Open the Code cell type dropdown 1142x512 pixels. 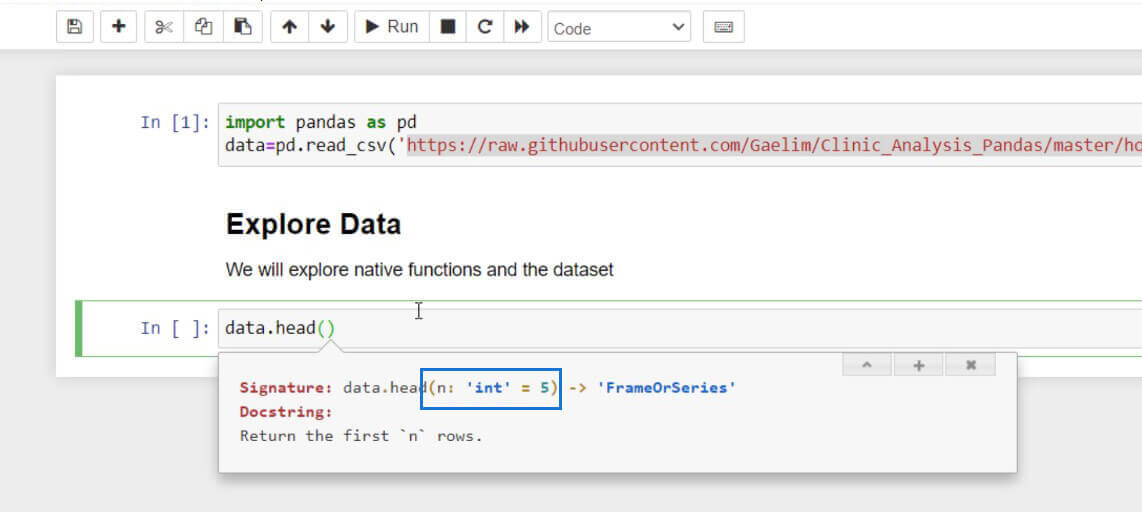tap(619, 28)
